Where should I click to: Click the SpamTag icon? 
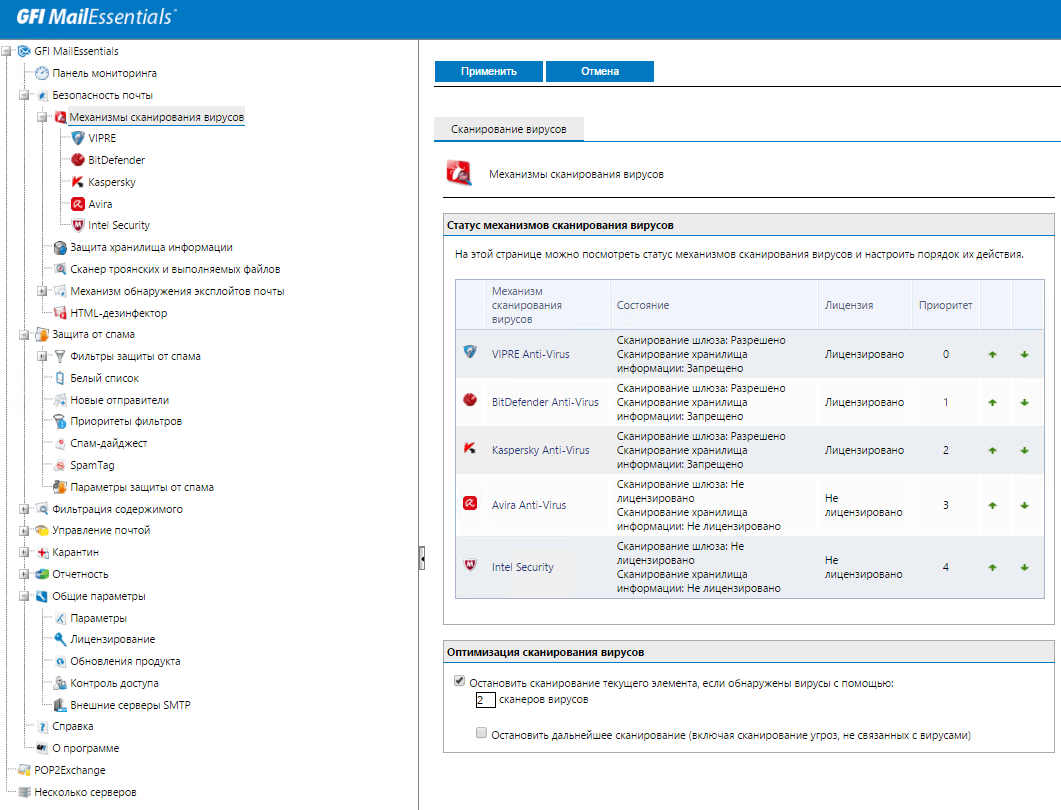click(x=60, y=466)
